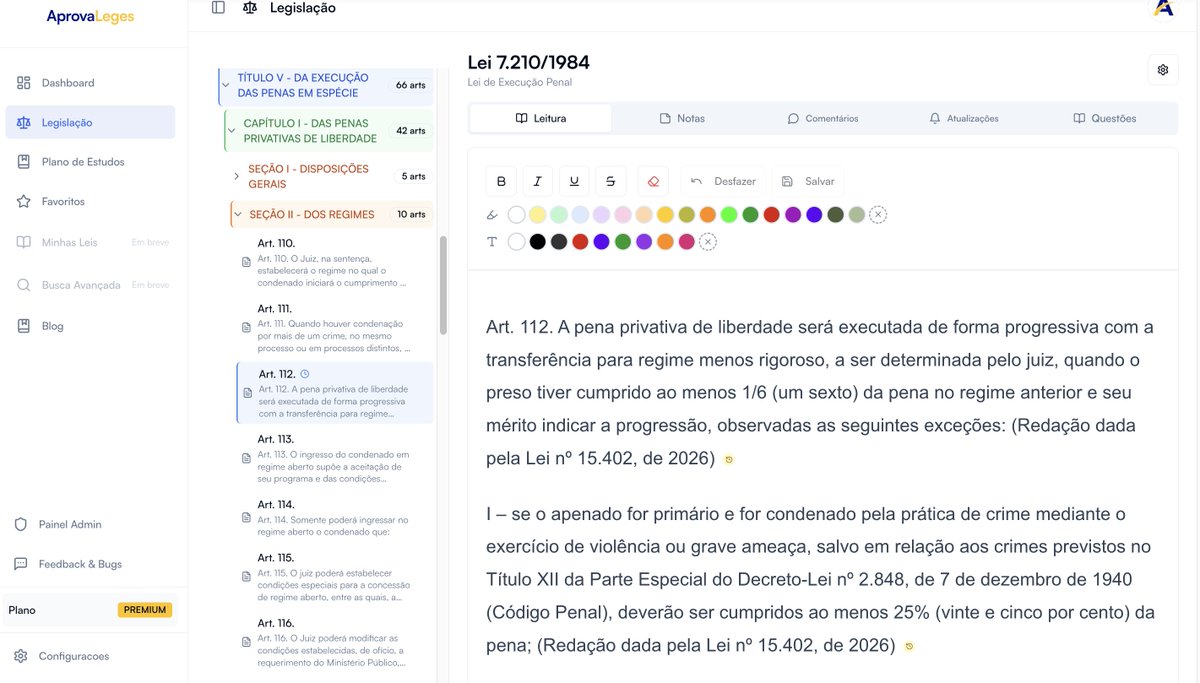The width and height of the screenshot is (1200, 683).
Task: Click the PREMIUM plan badge
Action: coord(145,610)
